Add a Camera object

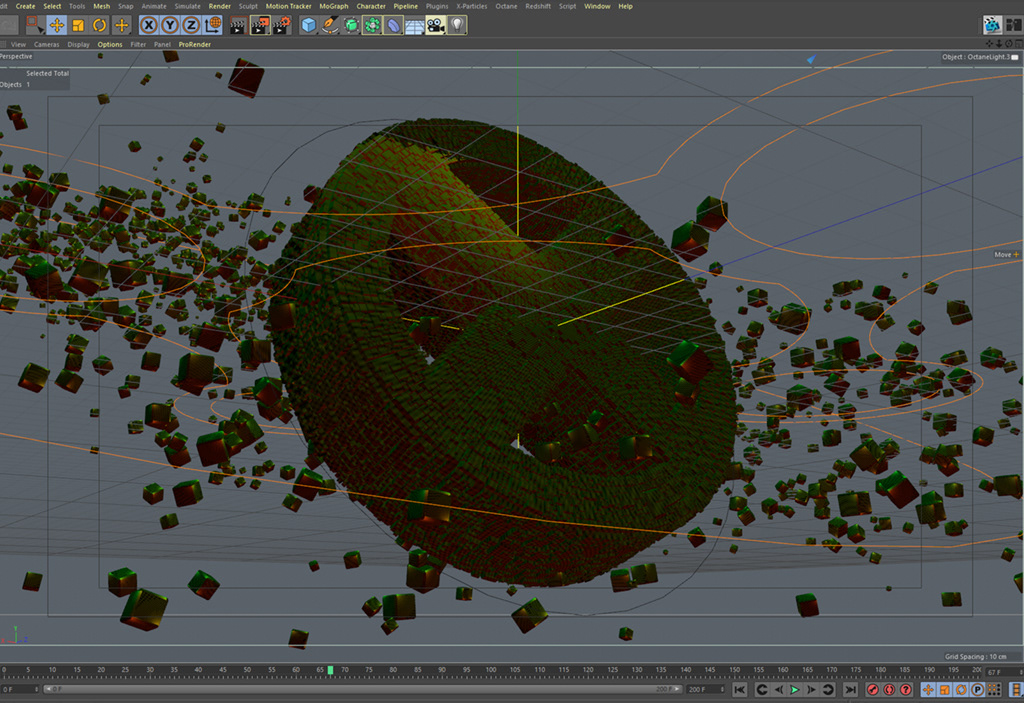click(x=436, y=25)
